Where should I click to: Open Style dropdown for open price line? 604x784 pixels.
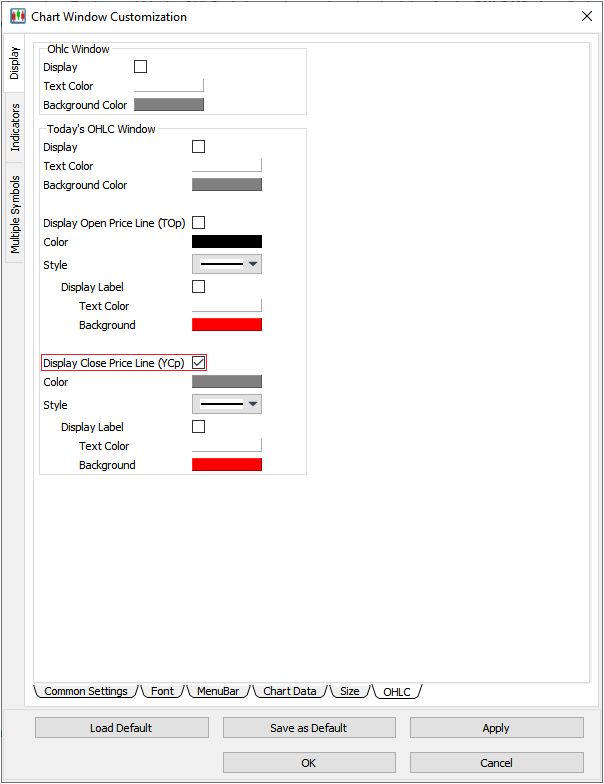226,265
